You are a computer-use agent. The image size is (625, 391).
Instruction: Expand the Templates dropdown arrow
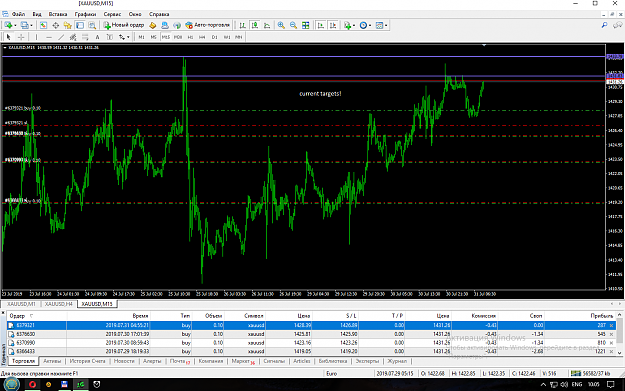coord(386,25)
